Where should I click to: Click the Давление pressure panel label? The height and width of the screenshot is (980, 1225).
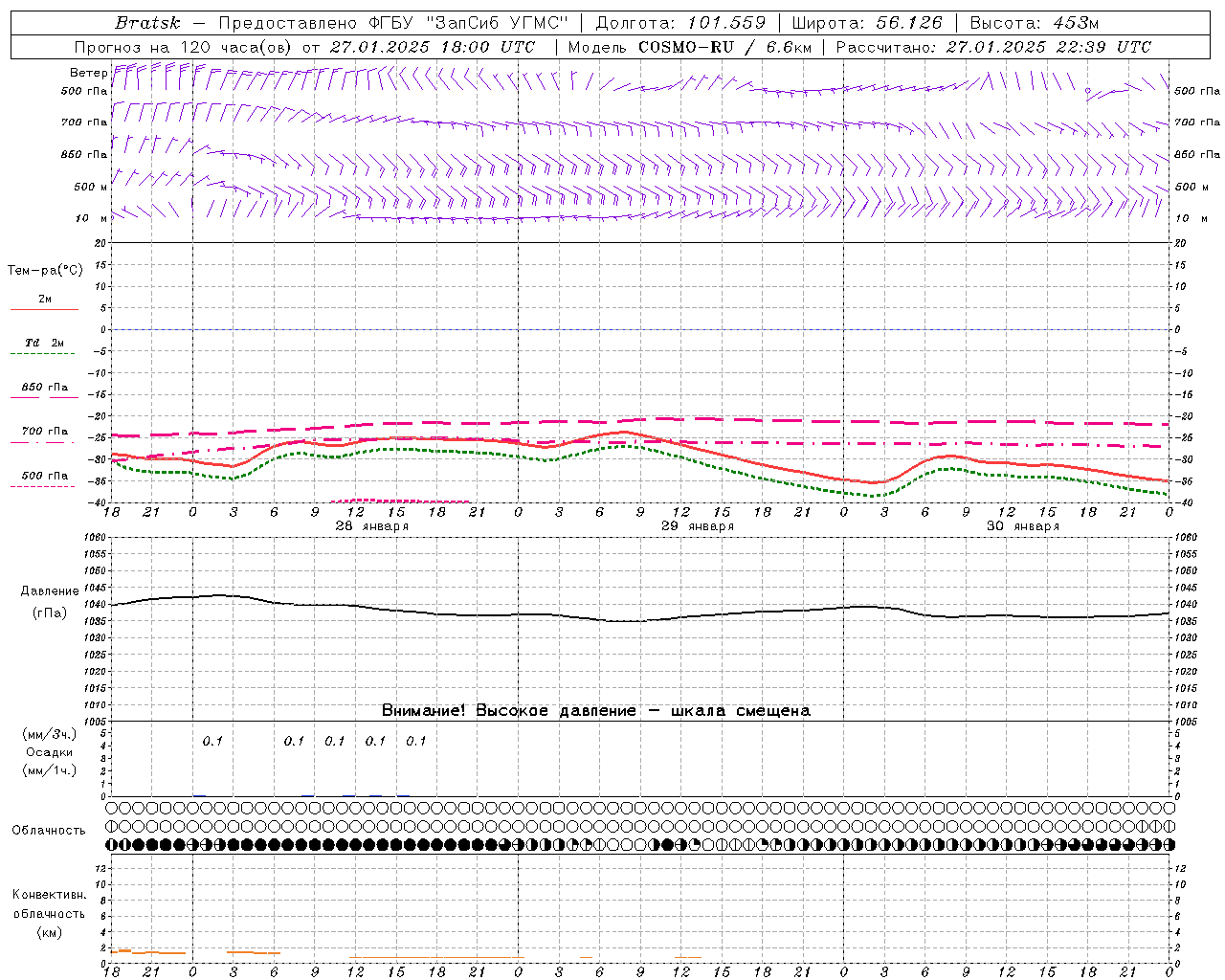pos(49,591)
